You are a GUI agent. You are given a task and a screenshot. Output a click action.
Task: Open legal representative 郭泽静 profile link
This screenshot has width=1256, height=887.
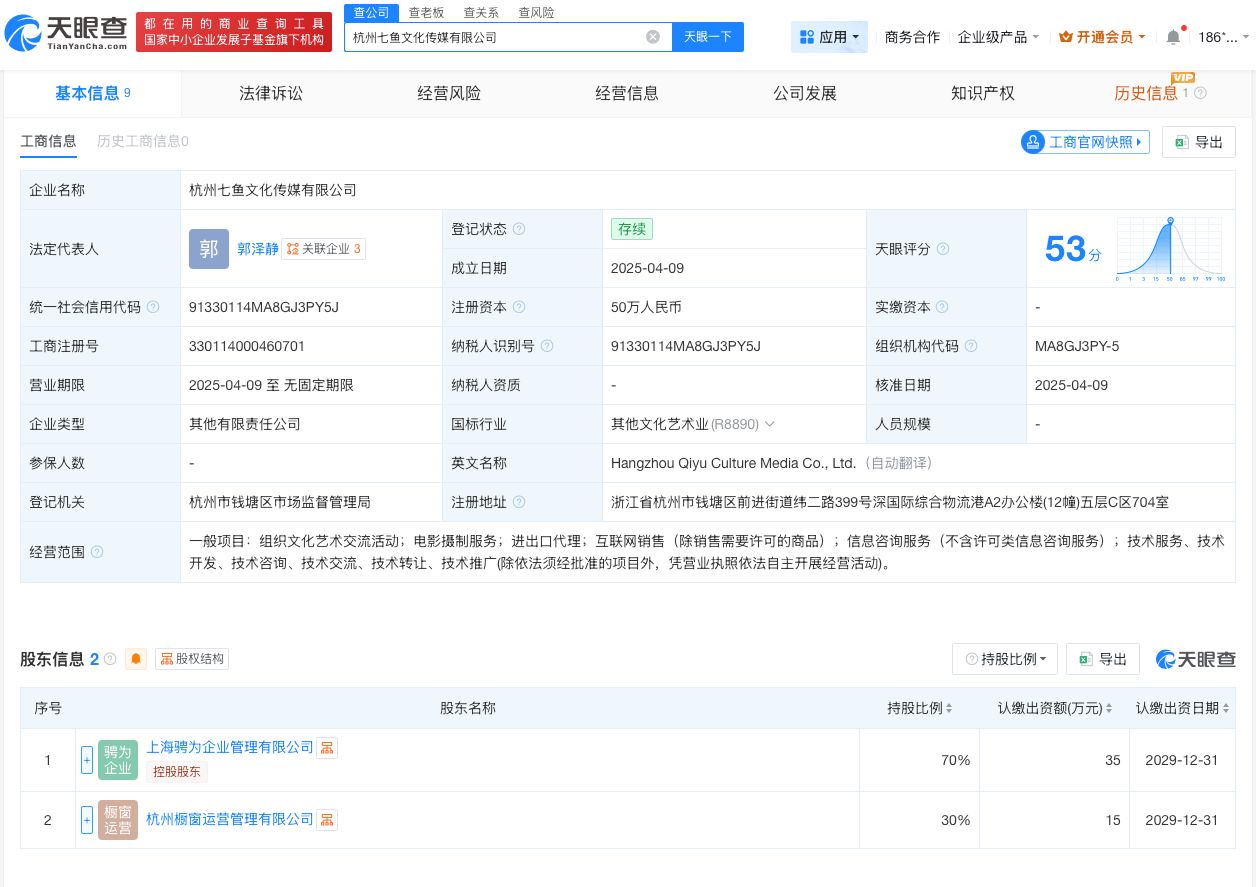[258, 249]
